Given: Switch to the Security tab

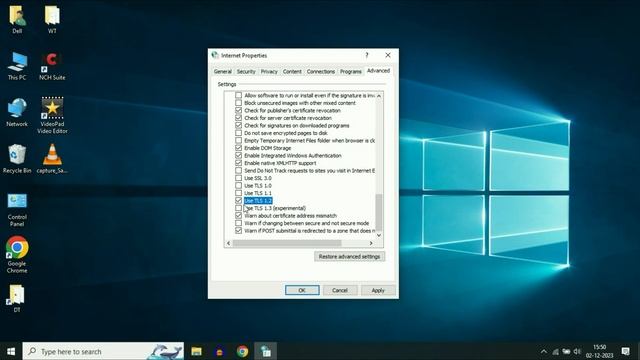Looking at the screenshot, I should click(x=246, y=71).
